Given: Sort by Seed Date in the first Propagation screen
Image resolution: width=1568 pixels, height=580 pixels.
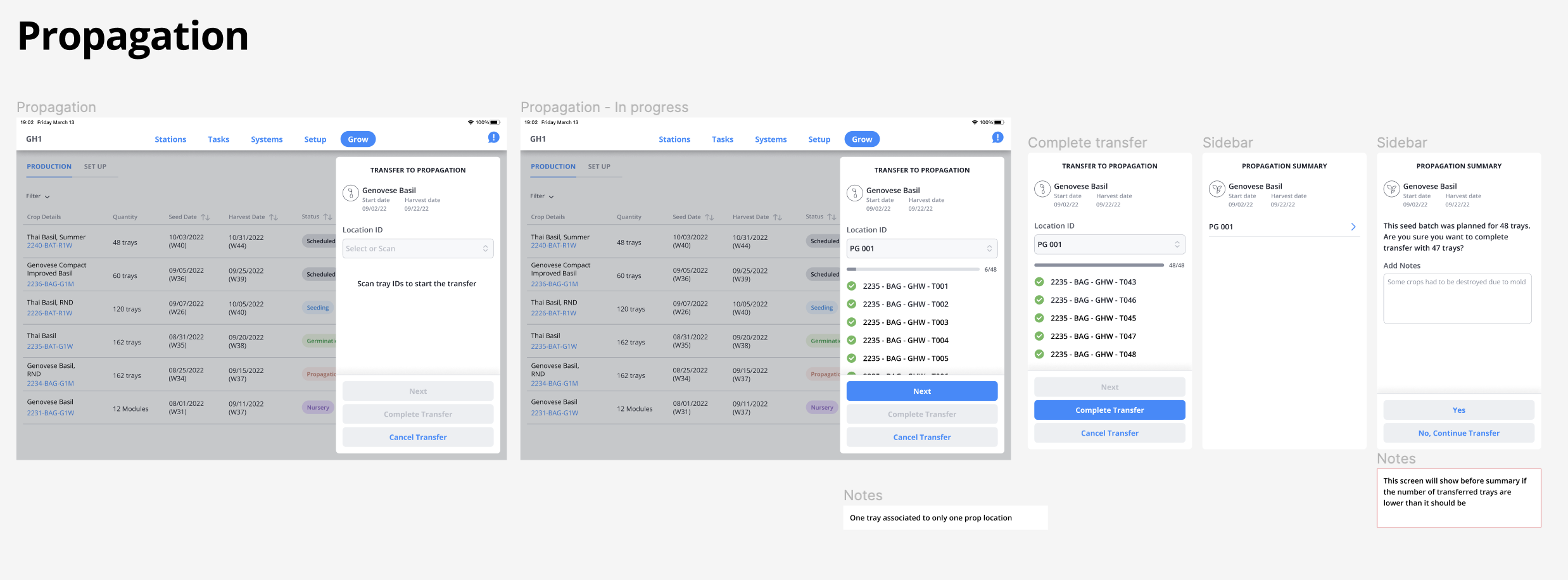Looking at the screenshot, I should coord(205,217).
